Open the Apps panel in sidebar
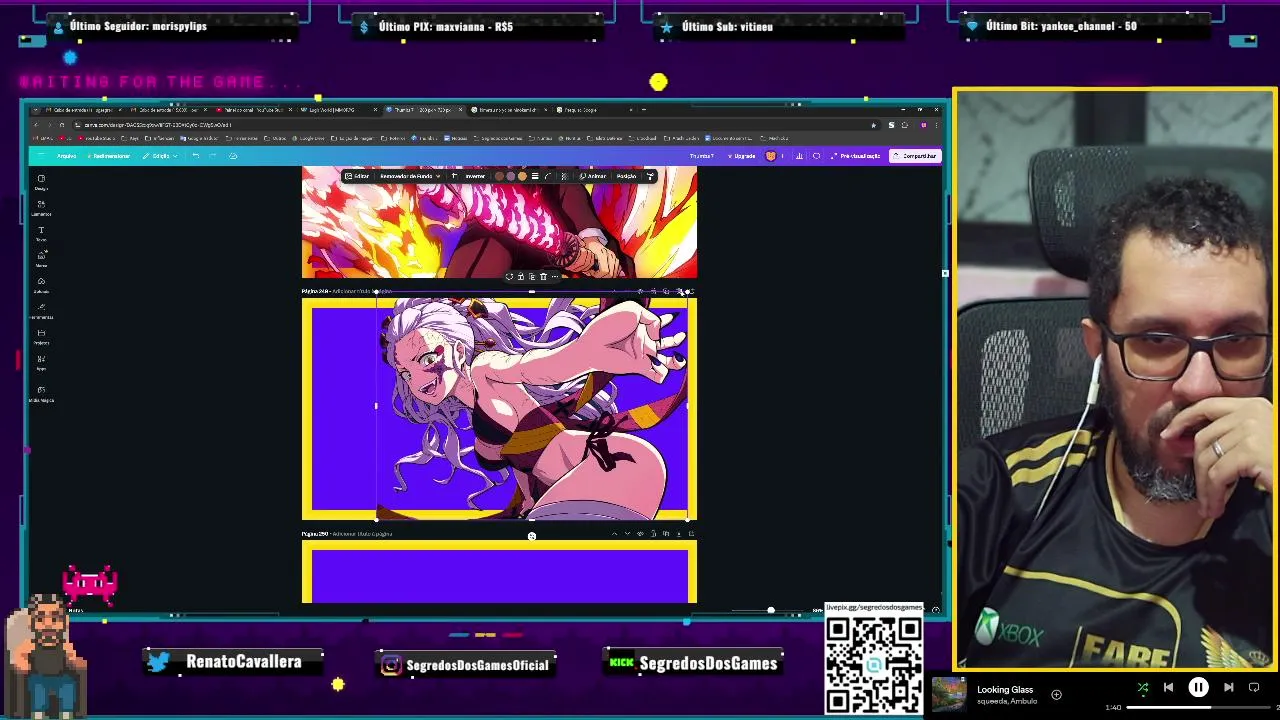 click(x=41, y=362)
